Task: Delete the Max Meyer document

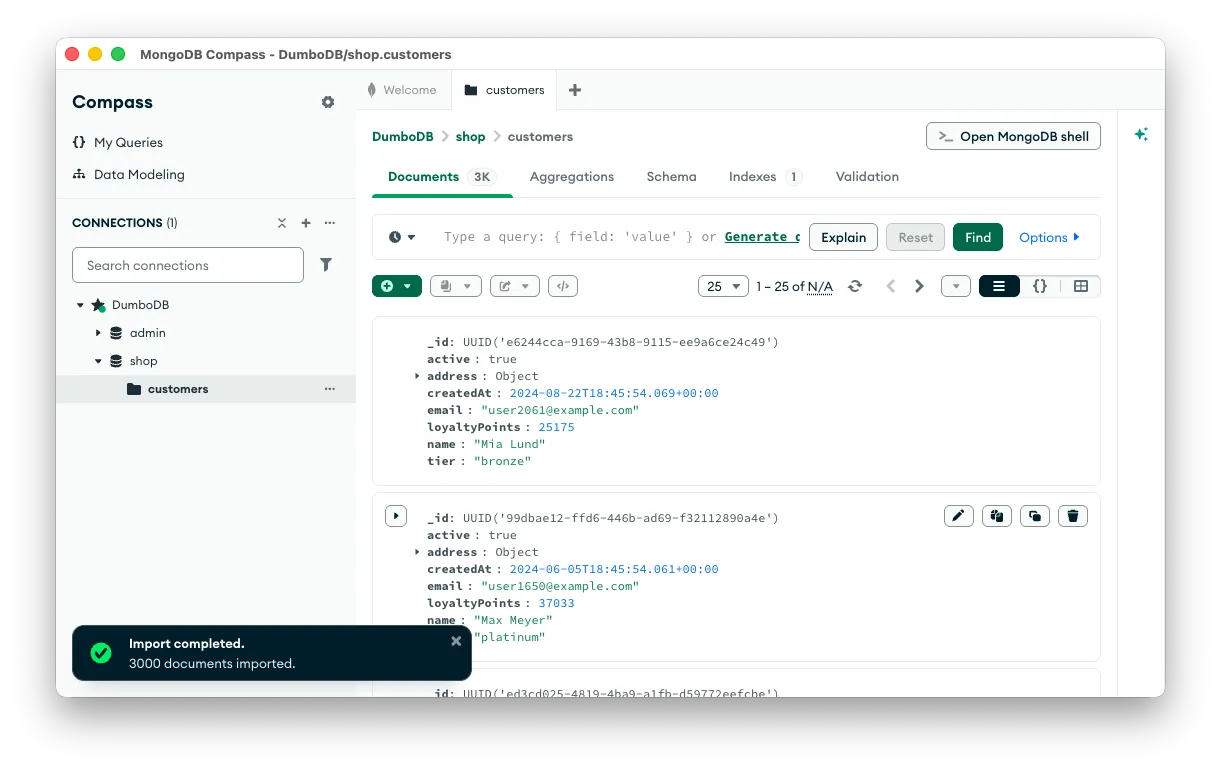Action: (x=1073, y=516)
